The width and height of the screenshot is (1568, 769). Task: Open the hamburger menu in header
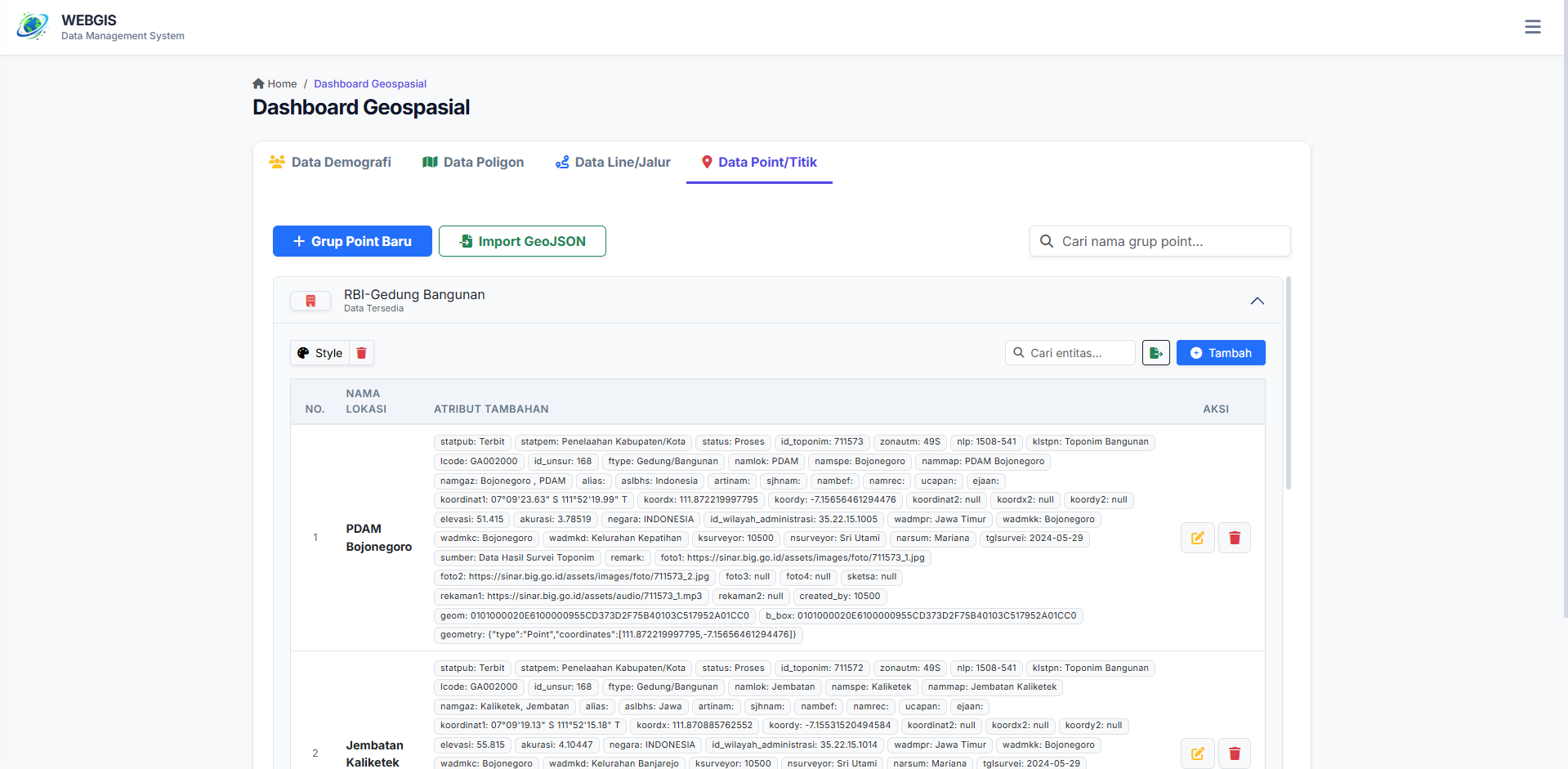pos(1532,27)
